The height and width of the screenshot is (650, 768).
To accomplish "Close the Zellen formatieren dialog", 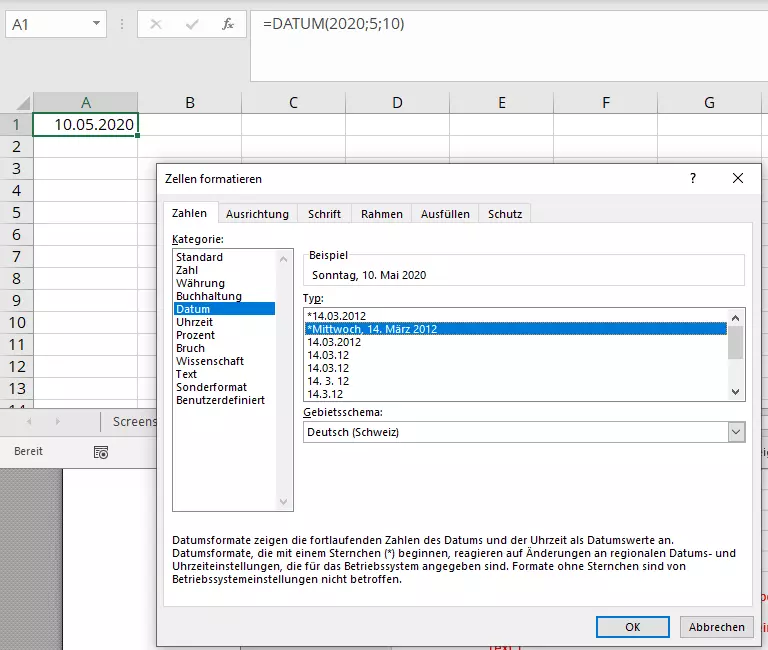I will pos(738,178).
